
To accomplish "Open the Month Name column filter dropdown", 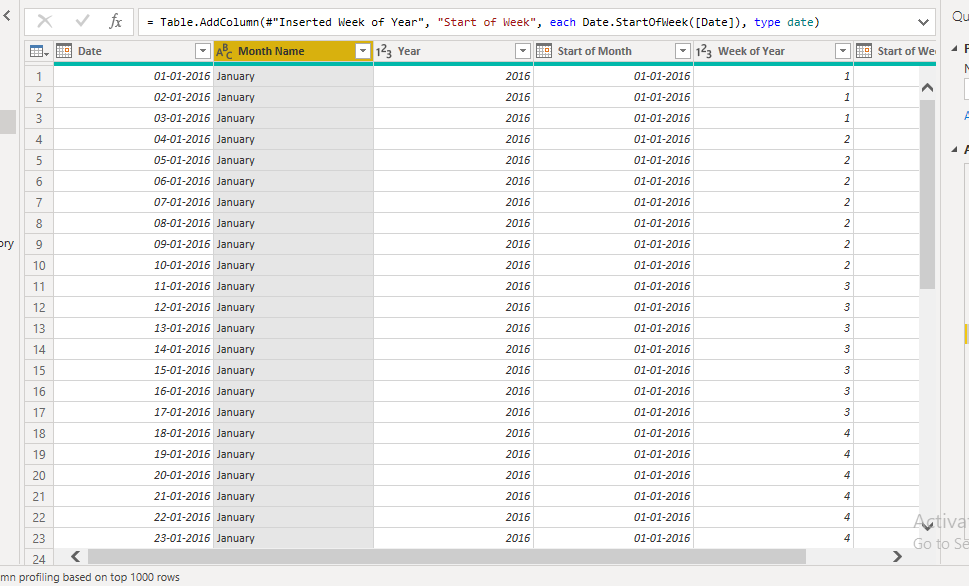I will coord(363,51).
